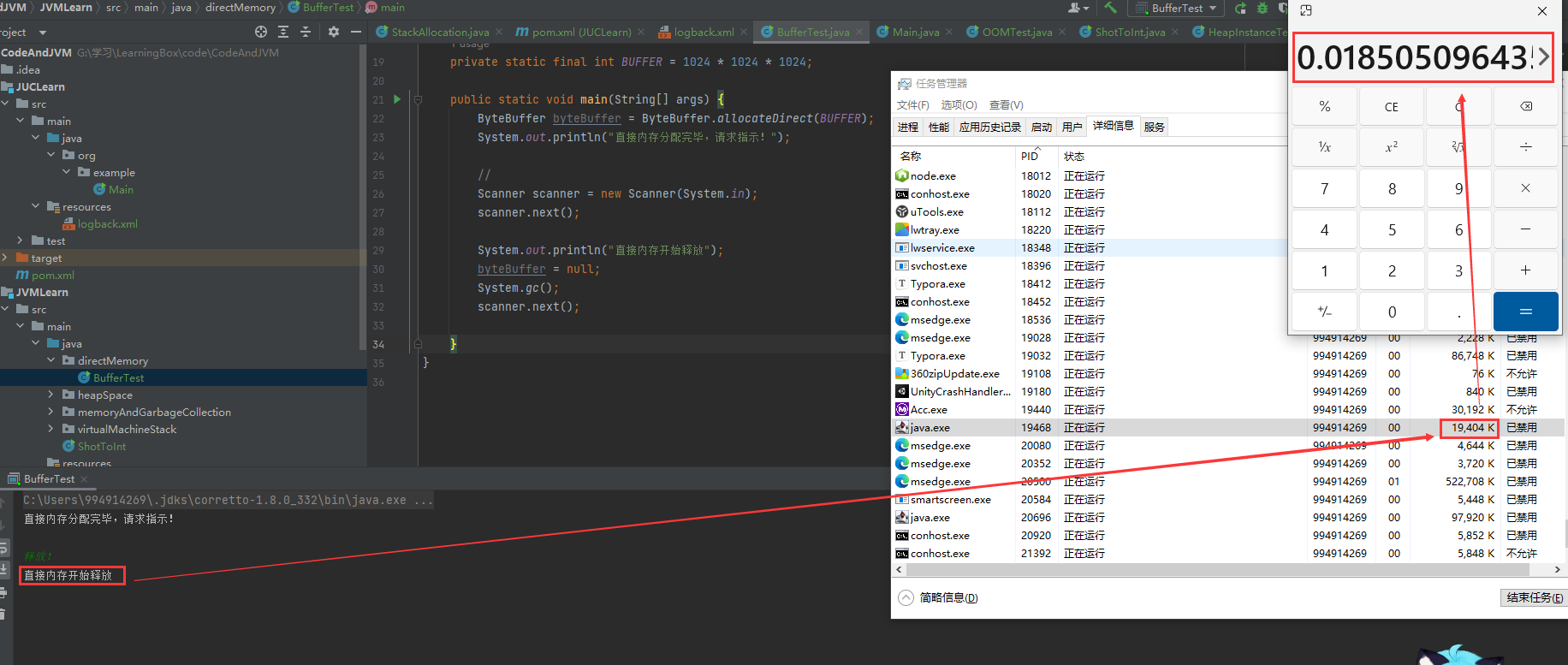Expand the heapSpace package
This screenshot has width=1568, height=665.
click(x=51, y=395)
